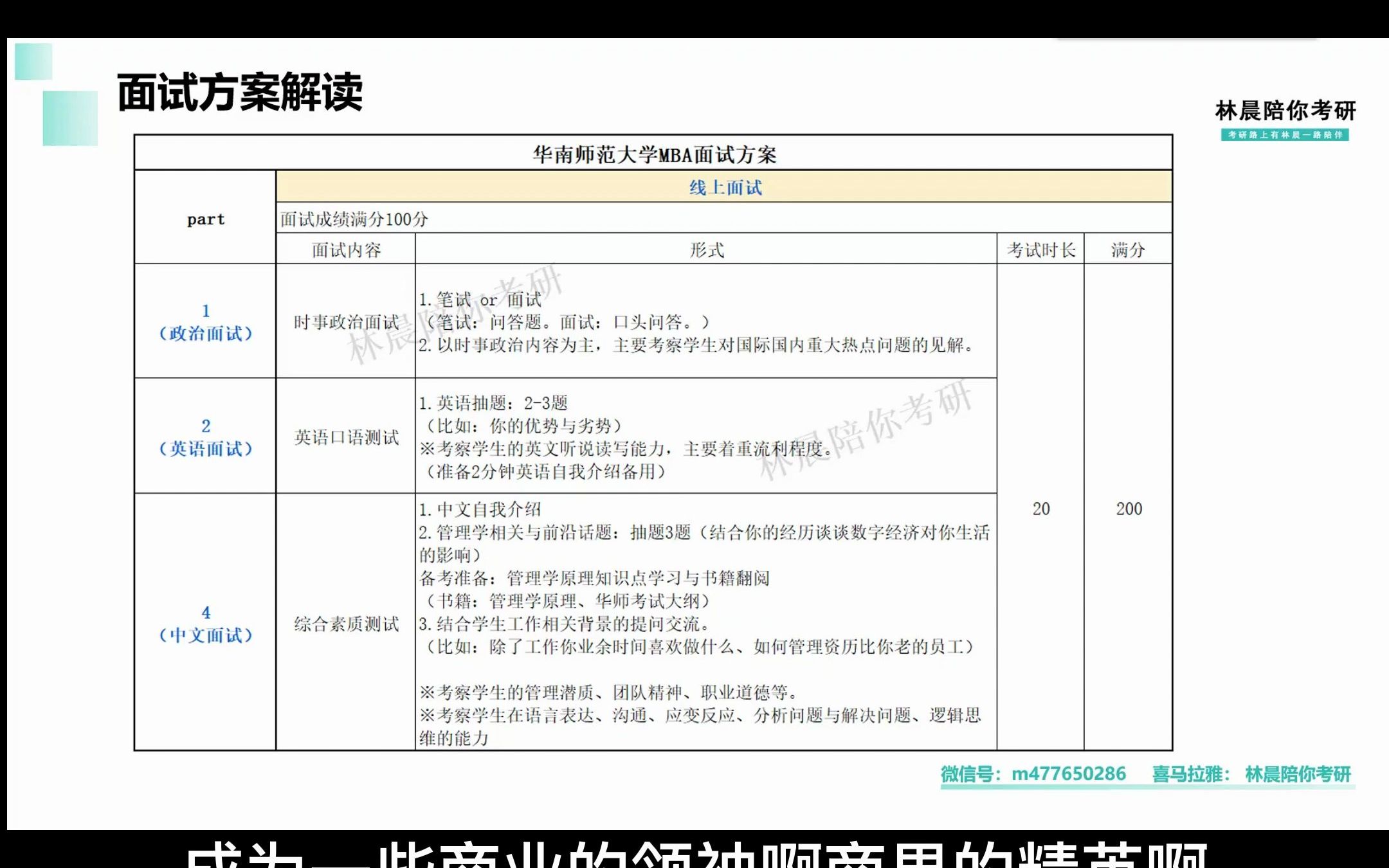Select the table header 华南师范大学MBA面试方案
Viewport: 1389px width, 868px height.
coord(654,154)
